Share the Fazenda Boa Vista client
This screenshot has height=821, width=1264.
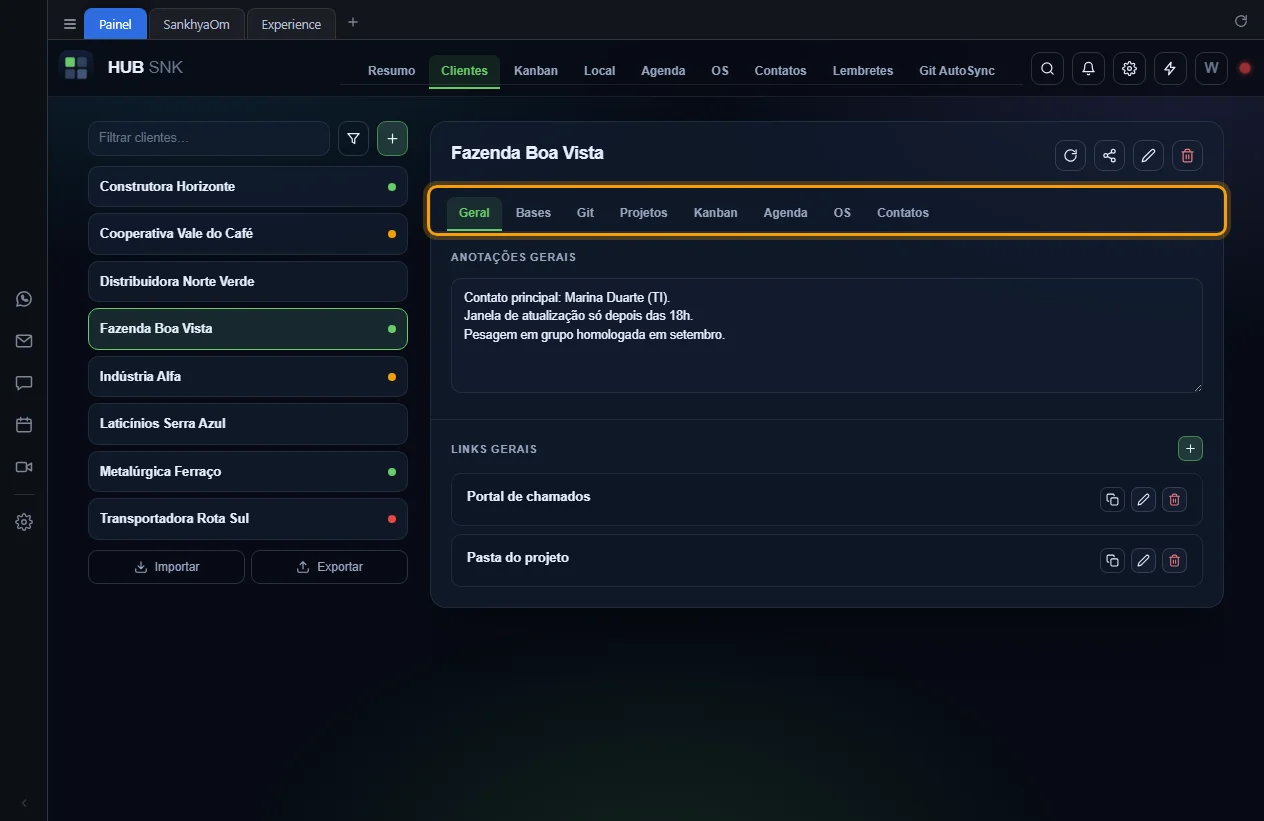tap(1109, 155)
